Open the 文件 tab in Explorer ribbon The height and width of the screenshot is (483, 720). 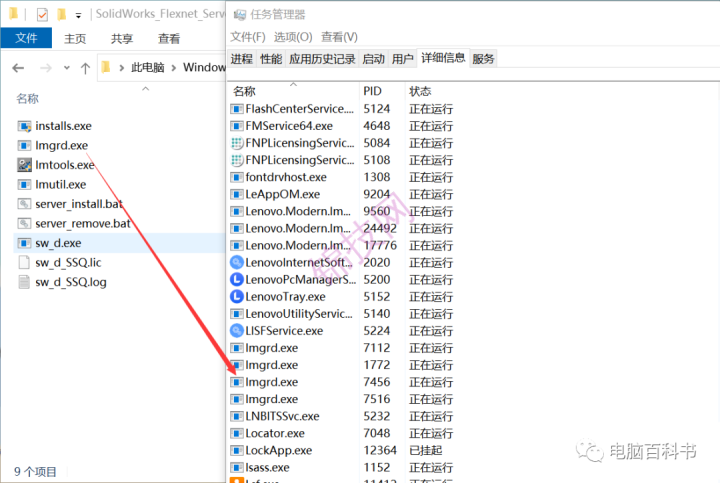26,38
